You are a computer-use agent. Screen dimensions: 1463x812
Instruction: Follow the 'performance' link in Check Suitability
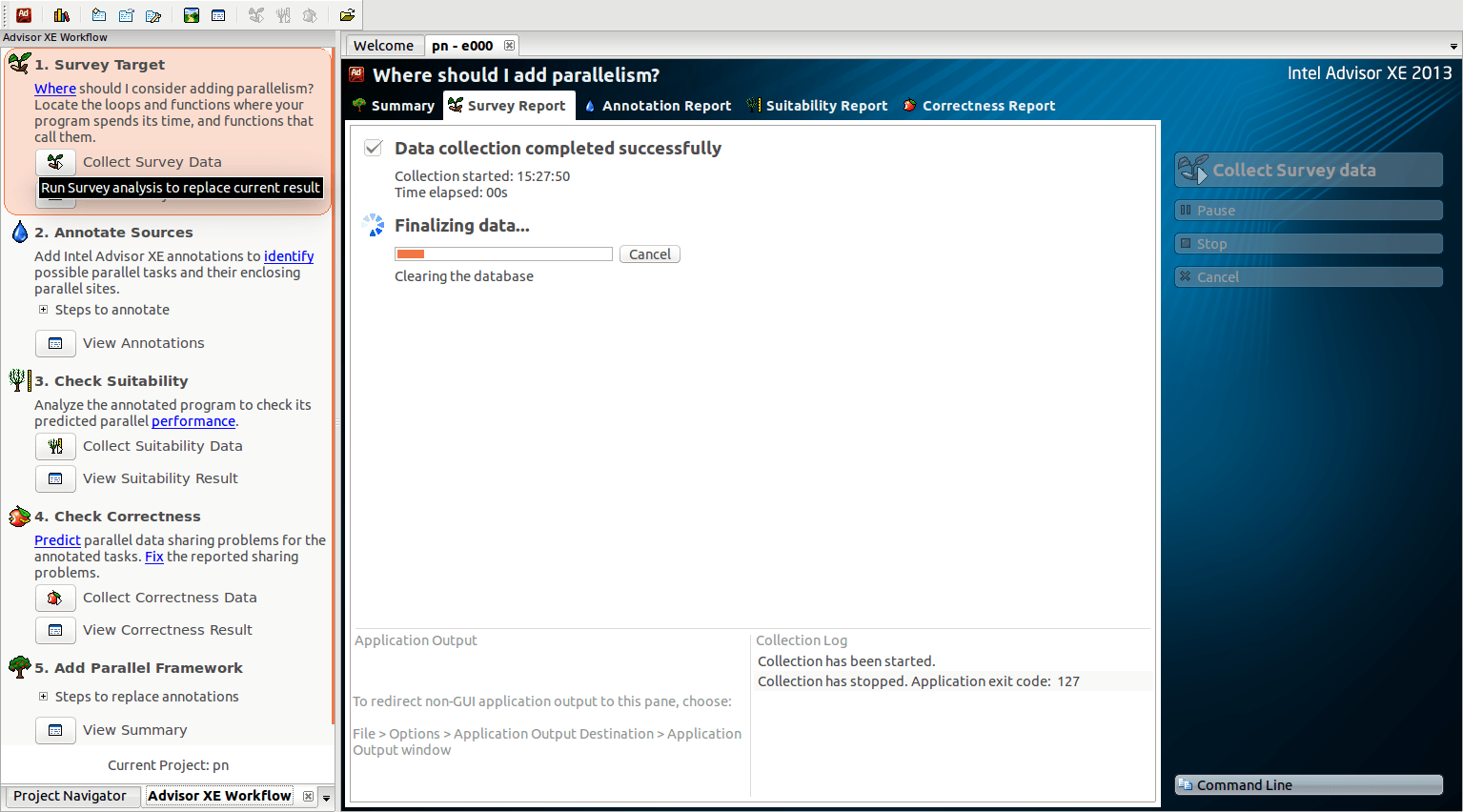pyautogui.click(x=193, y=421)
